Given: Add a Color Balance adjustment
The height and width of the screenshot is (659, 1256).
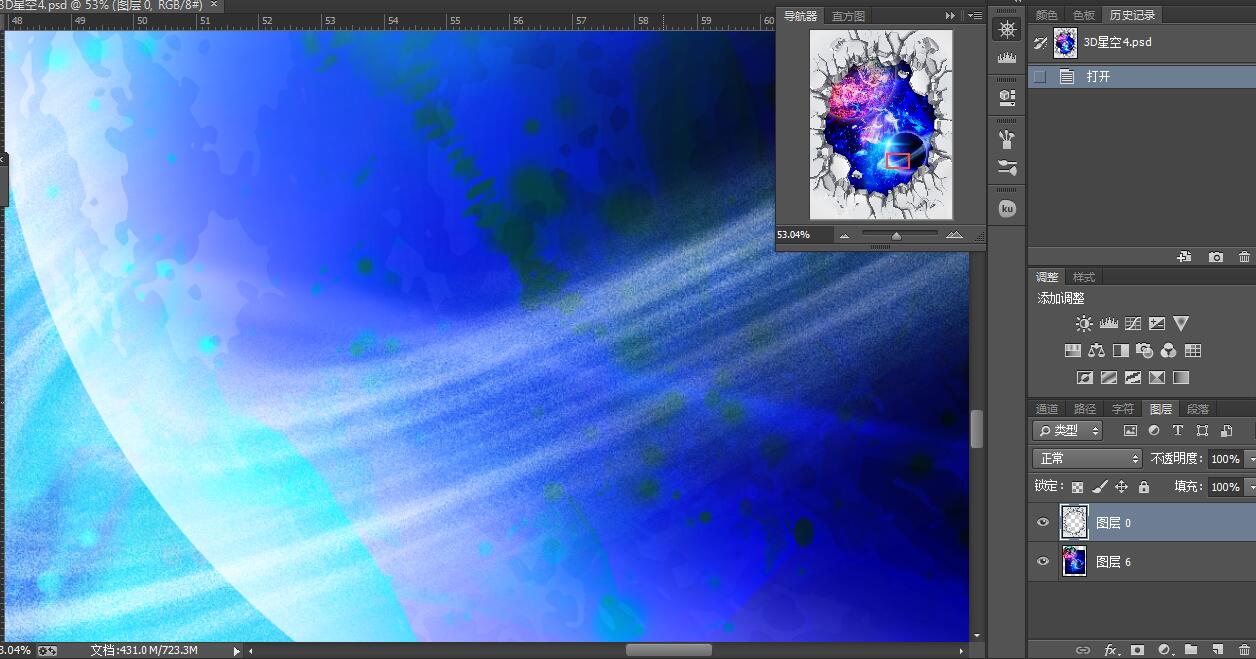Looking at the screenshot, I should [x=1096, y=351].
